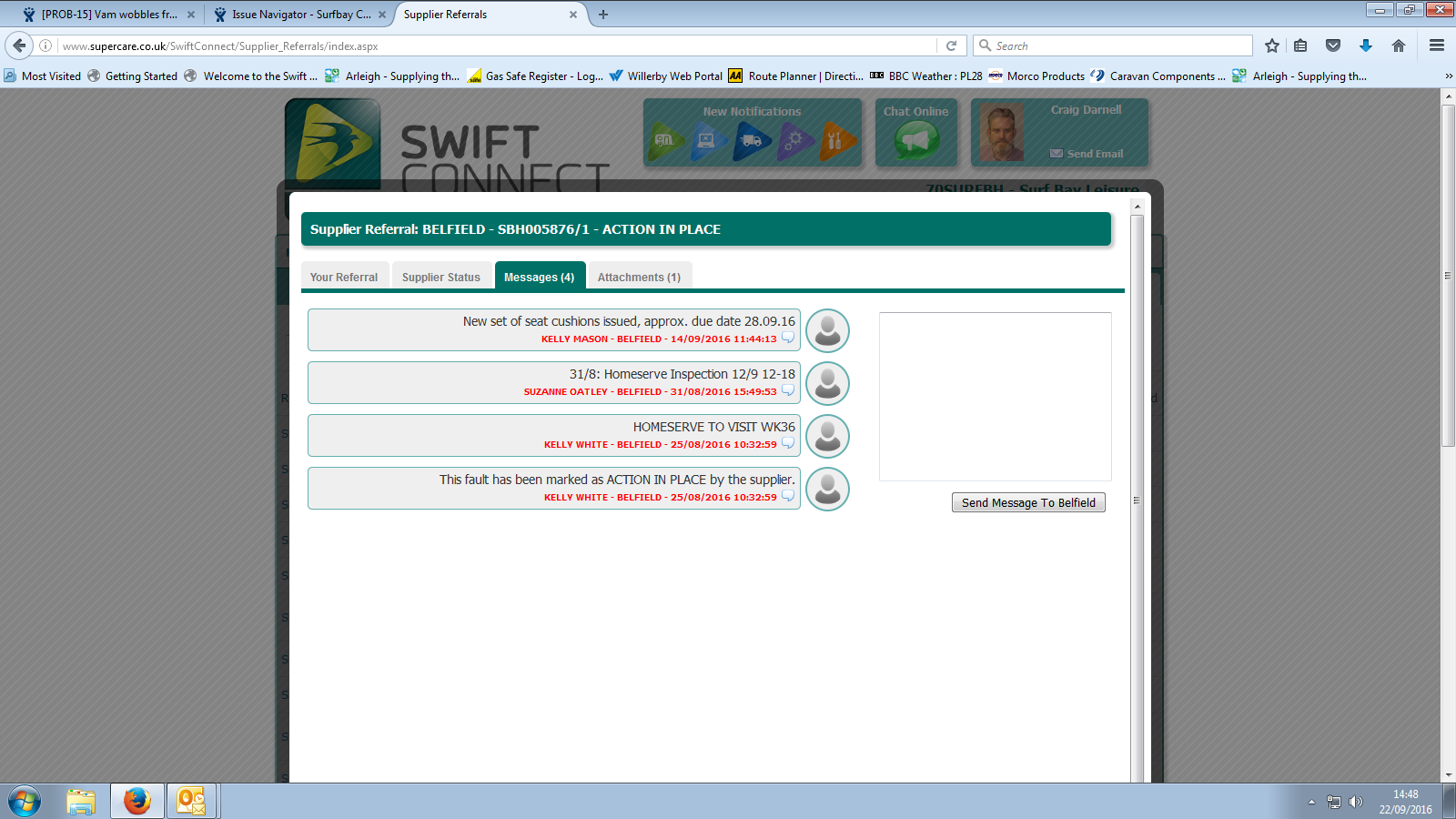
Task: Open the Firefox hamburger menu
Action: pos(1437,45)
